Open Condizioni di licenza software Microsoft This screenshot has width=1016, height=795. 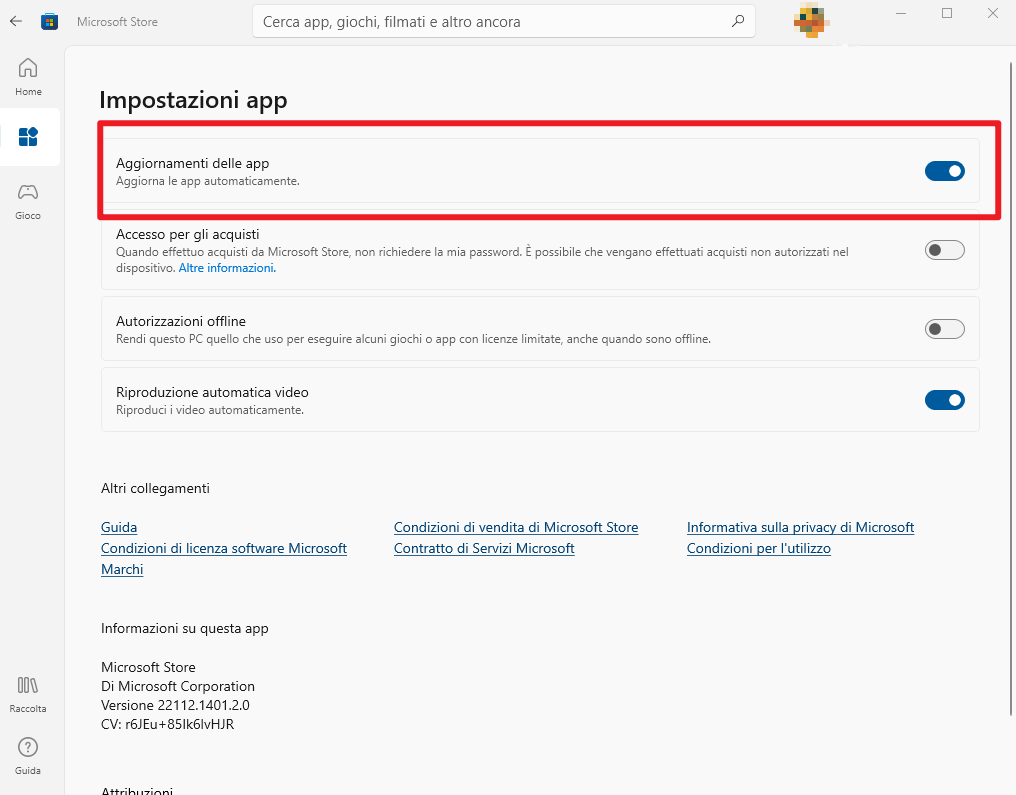224,548
